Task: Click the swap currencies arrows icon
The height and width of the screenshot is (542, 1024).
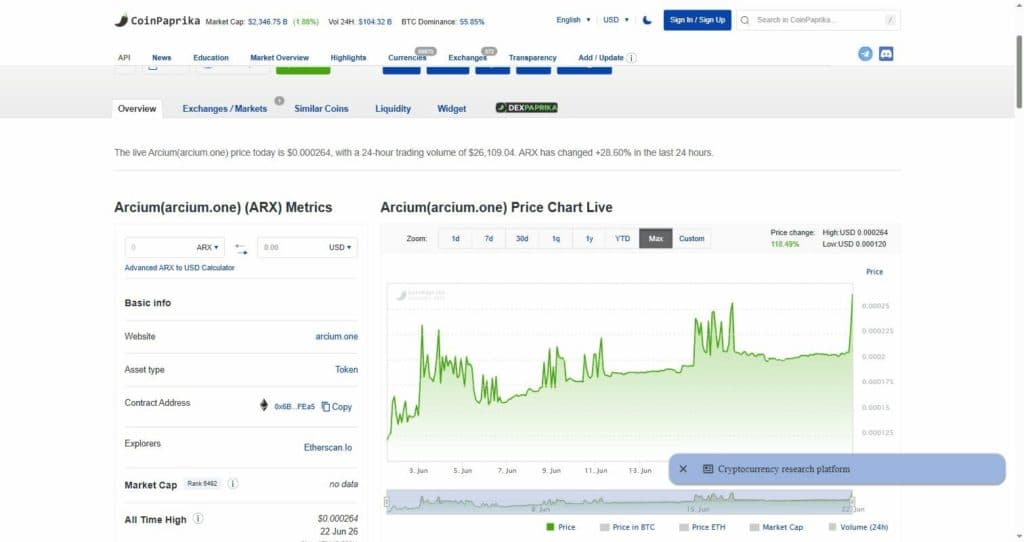Action: (241, 249)
